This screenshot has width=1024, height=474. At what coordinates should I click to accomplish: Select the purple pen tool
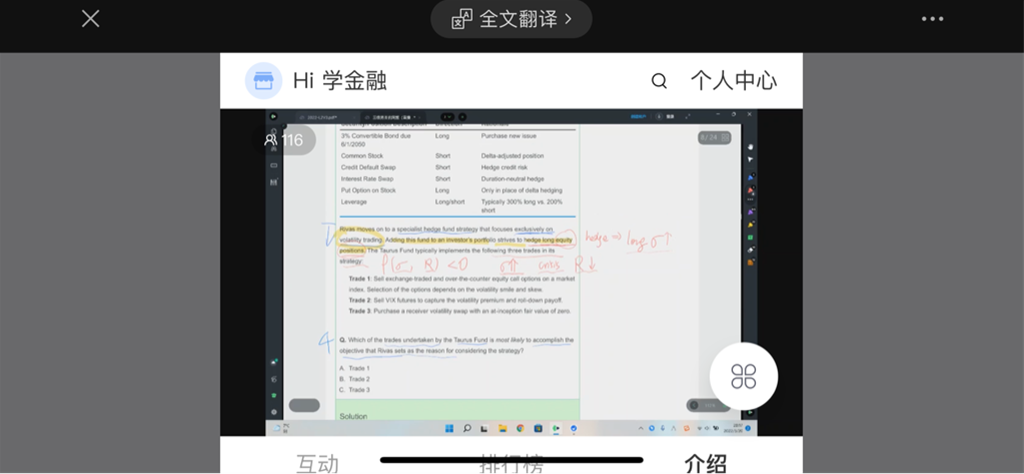coord(751,212)
